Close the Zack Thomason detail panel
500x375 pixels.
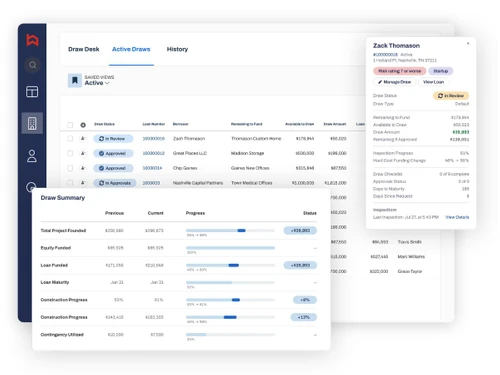(468, 43)
